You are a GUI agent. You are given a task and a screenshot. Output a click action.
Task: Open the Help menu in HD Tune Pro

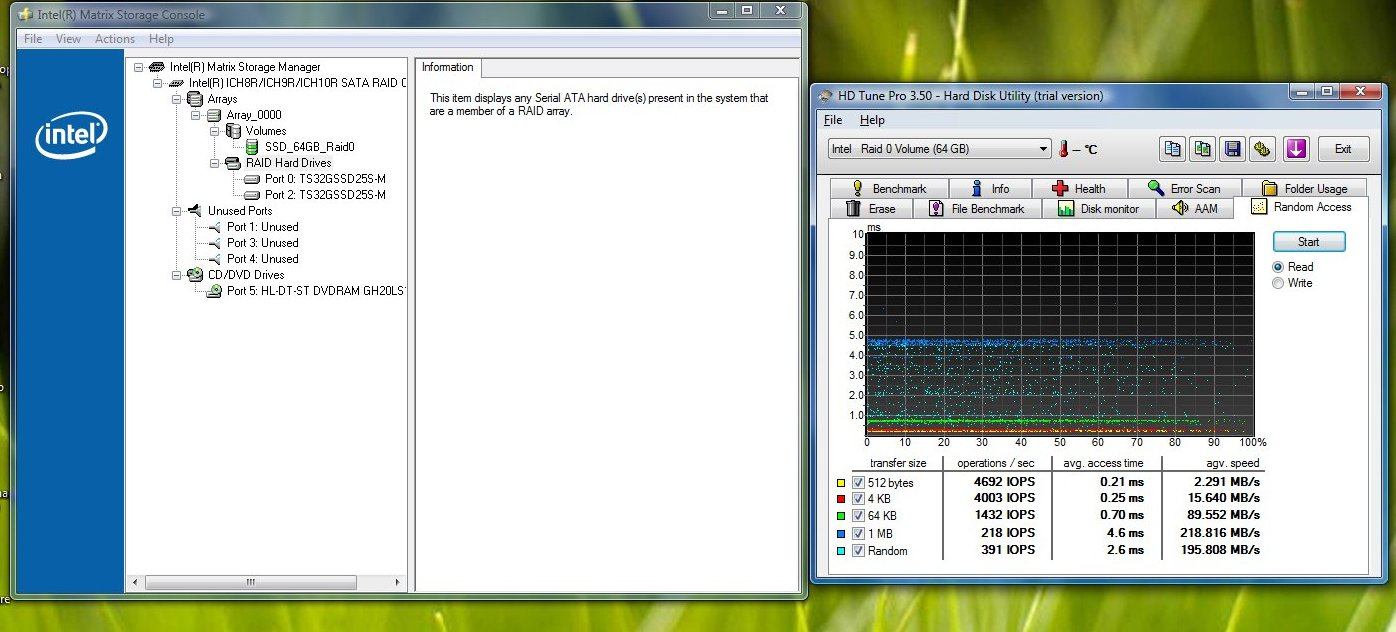(x=872, y=120)
